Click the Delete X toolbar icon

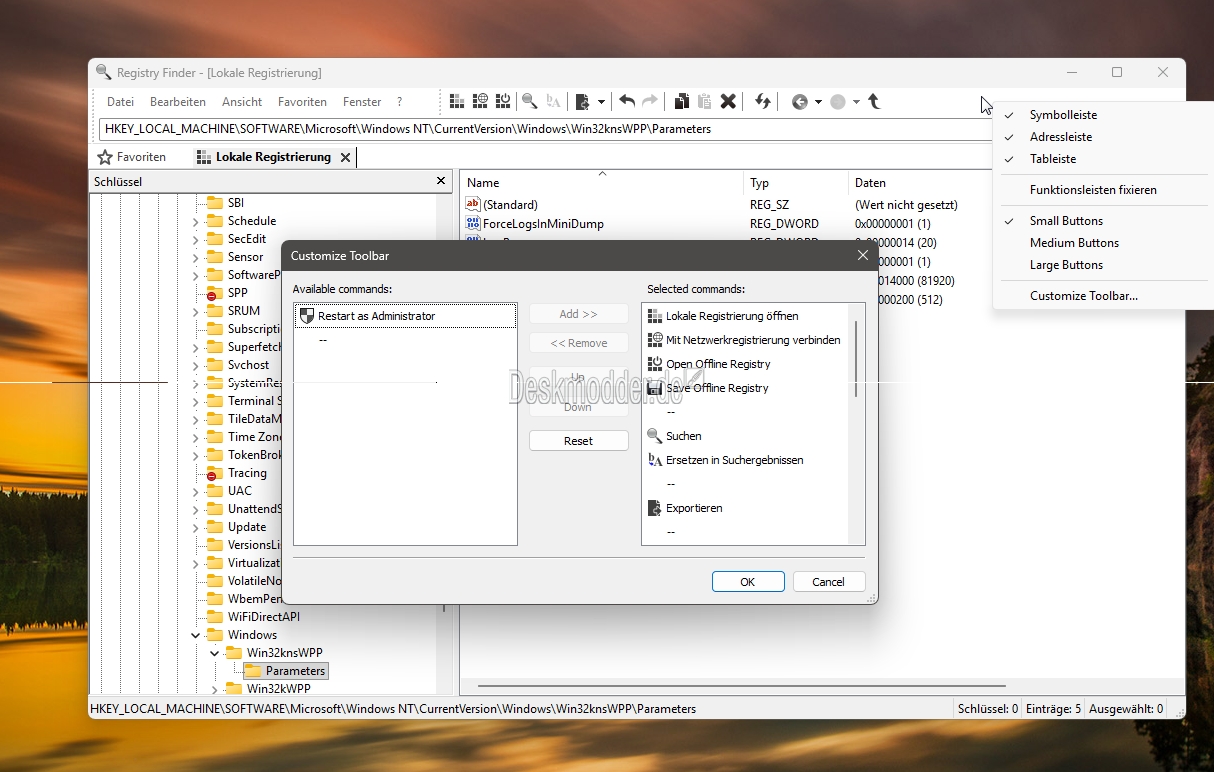tap(729, 102)
